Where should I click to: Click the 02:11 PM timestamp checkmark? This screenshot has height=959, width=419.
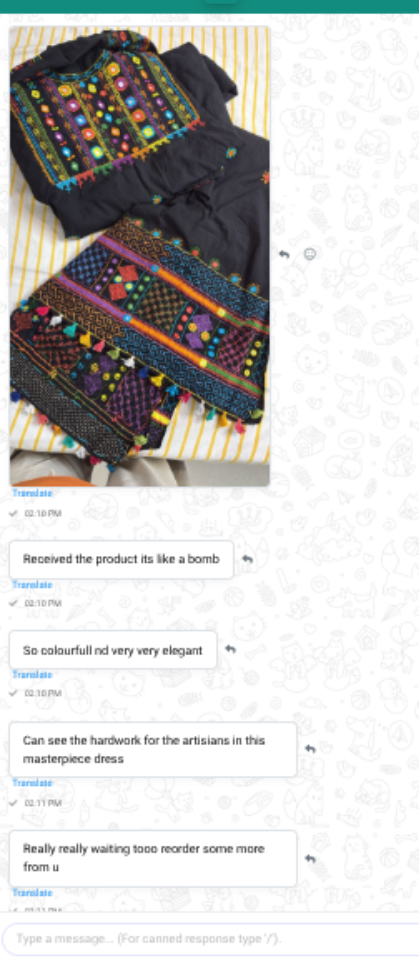pyautogui.click(x=14, y=802)
